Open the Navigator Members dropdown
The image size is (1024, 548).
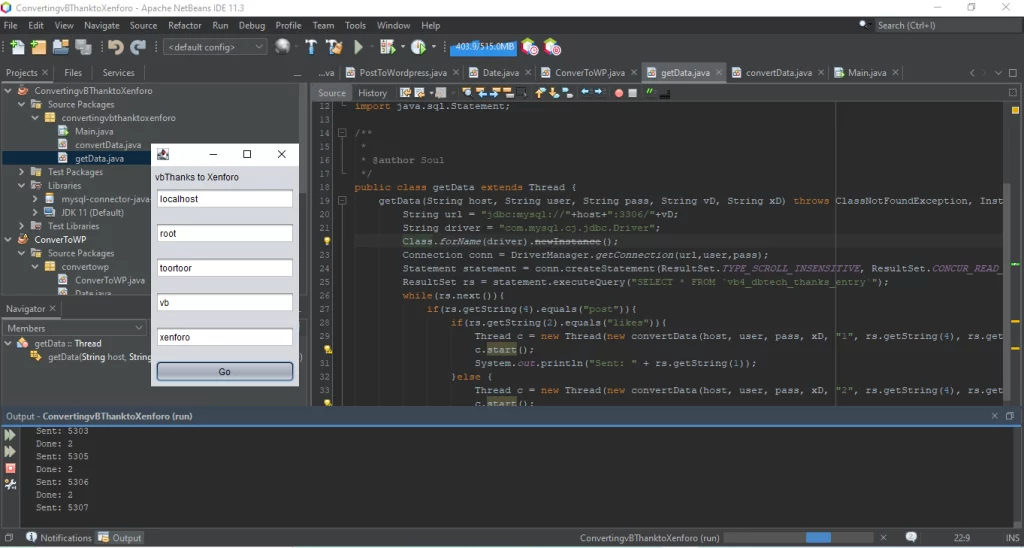(76, 328)
